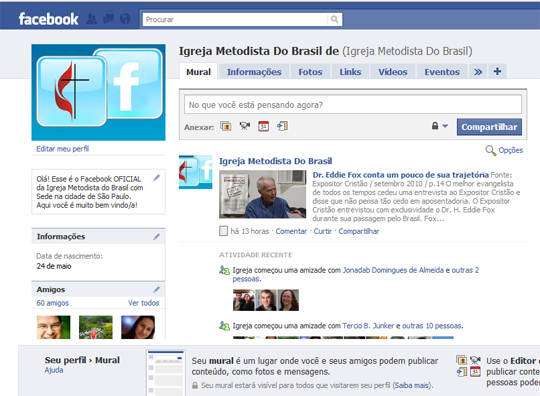This screenshot has height=396, width=540.
Task: Open the friend requests icon
Action: pos(92,19)
